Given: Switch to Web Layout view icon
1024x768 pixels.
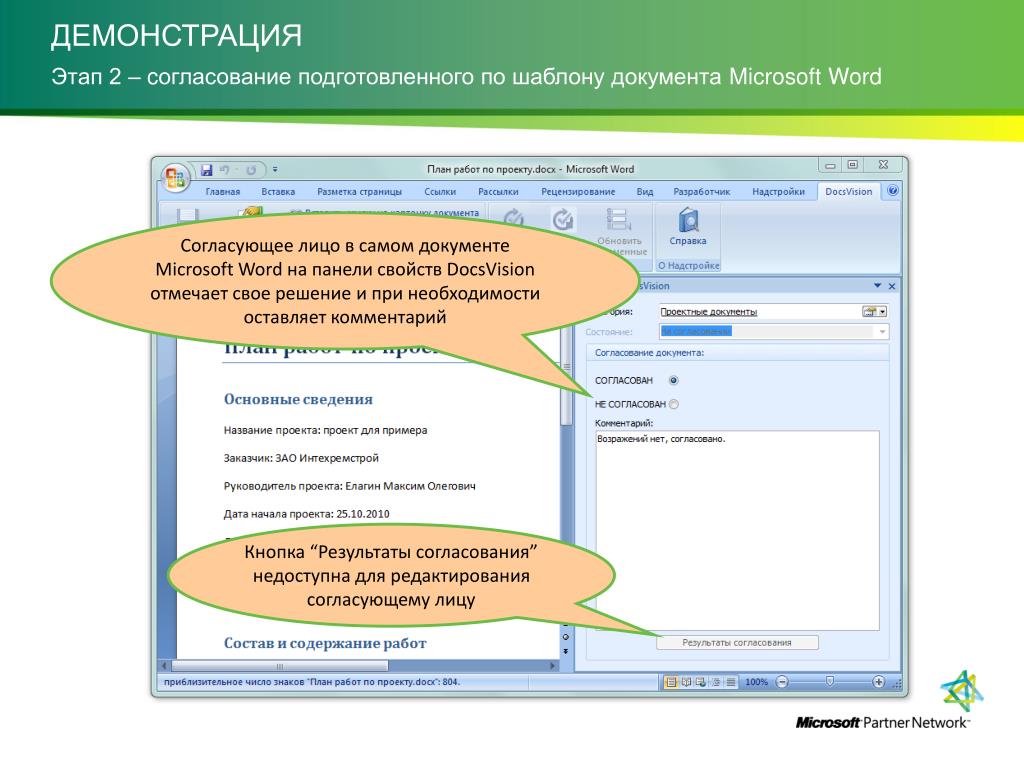Looking at the screenshot, I should tap(701, 682).
